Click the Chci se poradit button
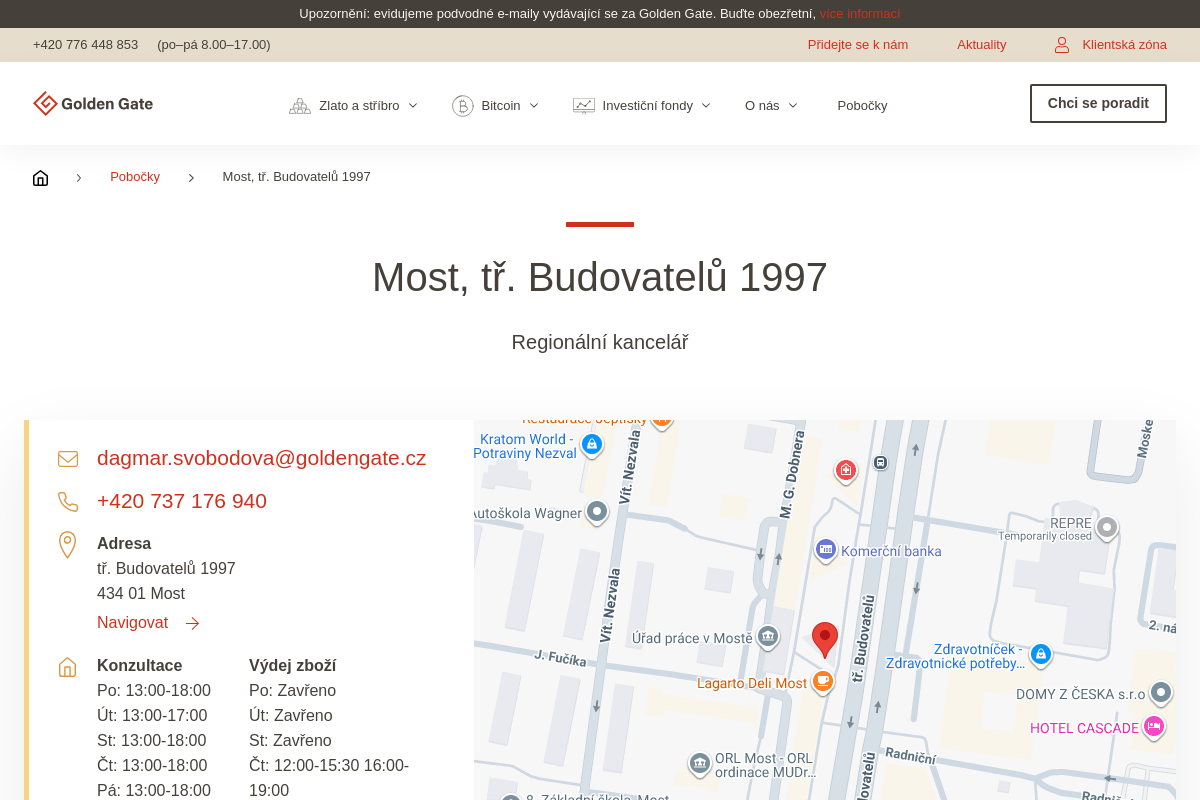Screen dimensions: 1200x800 point(1098,104)
